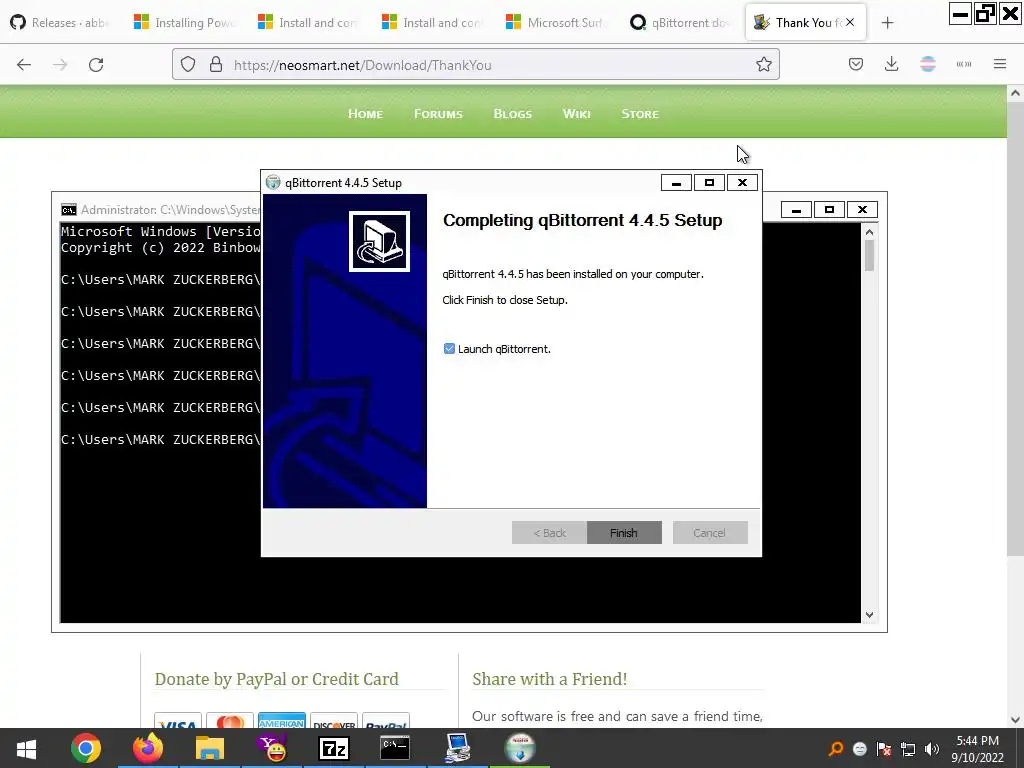Click the Command Prompt scrollbar thumb

pos(869,255)
